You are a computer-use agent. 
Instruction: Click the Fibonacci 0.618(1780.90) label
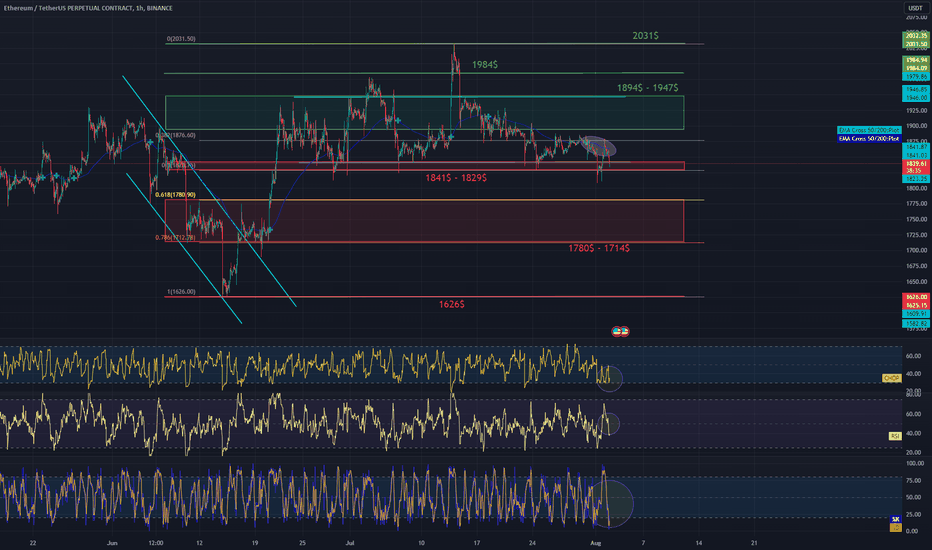tap(175, 194)
